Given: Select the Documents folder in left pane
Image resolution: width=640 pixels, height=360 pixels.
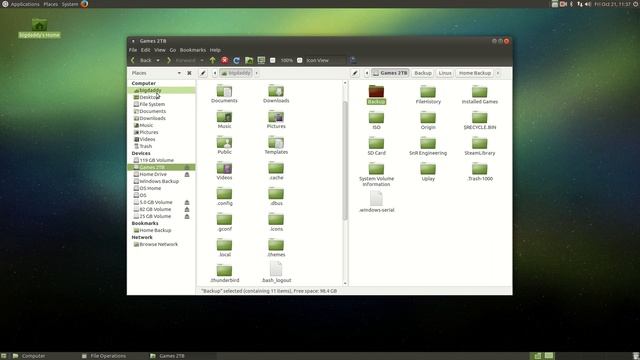Looking at the screenshot, I should pos(224,94).
